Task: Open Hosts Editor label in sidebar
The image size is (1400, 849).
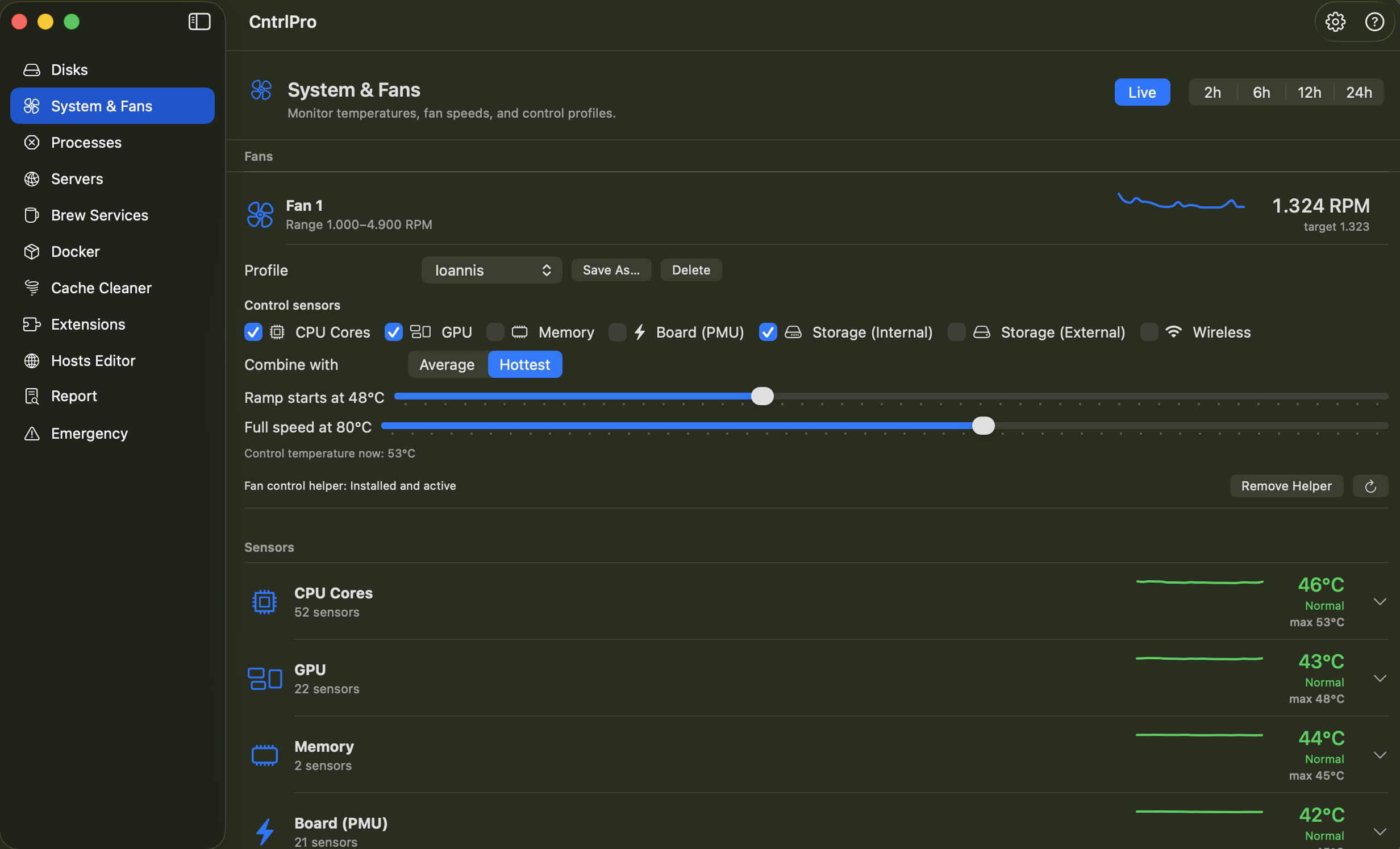Action: (x=93, y=361)
